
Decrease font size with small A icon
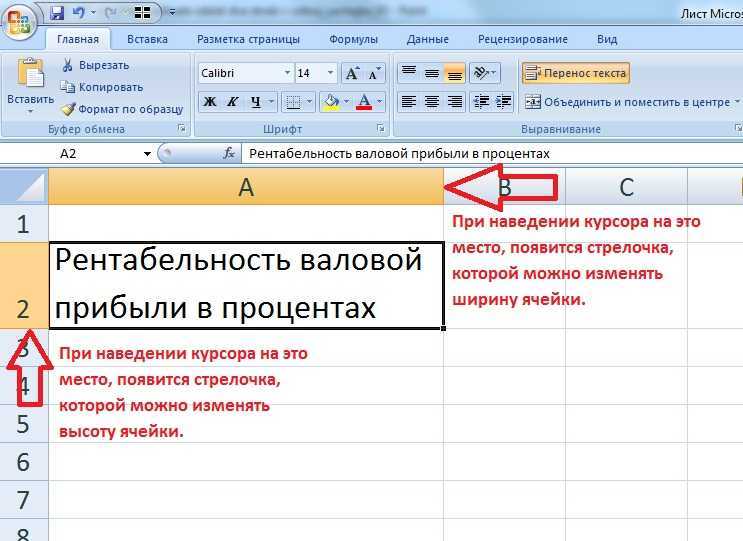coord(374,73)
